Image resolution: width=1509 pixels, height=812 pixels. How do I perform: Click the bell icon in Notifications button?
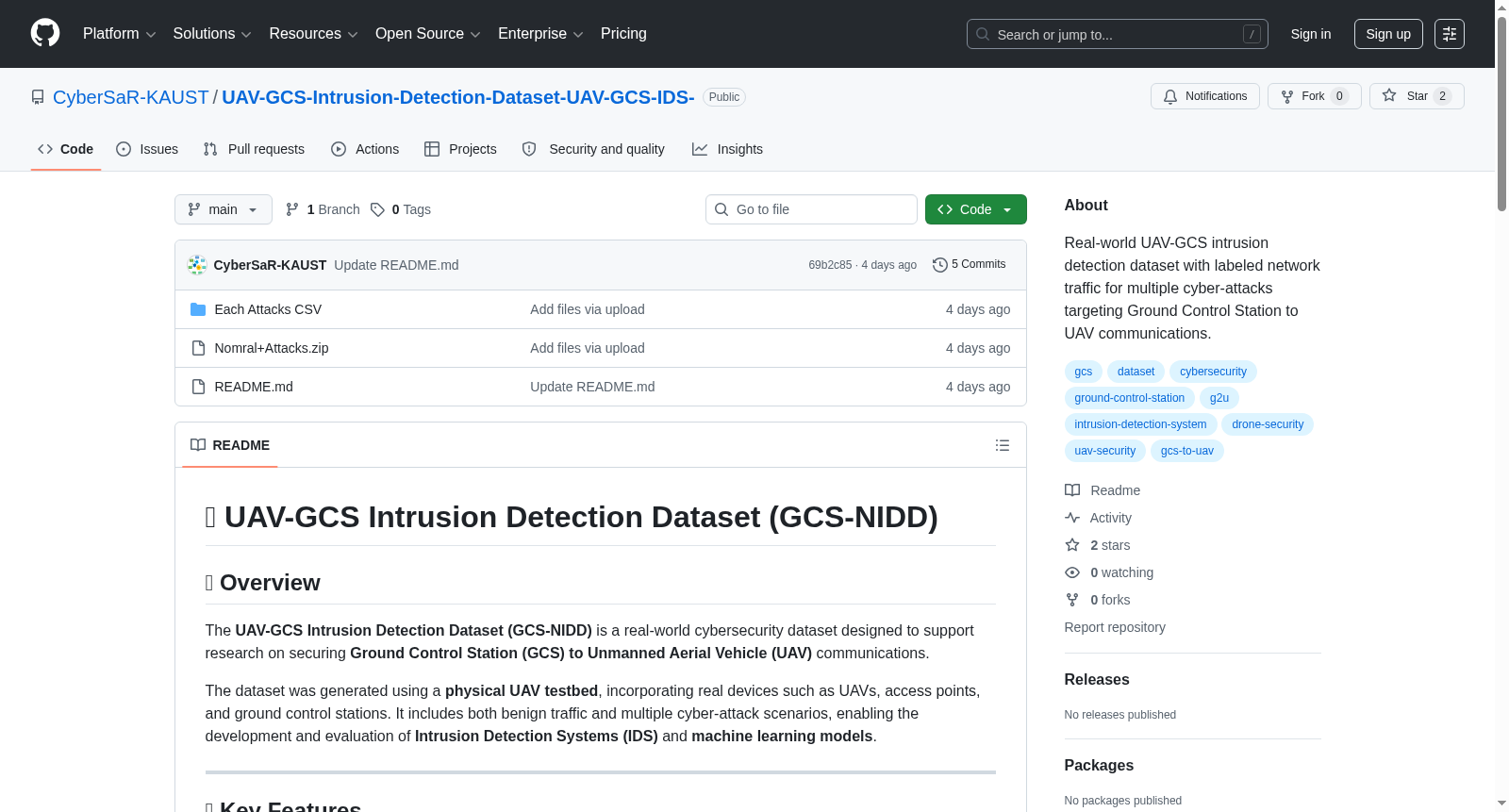point(1170,96)
